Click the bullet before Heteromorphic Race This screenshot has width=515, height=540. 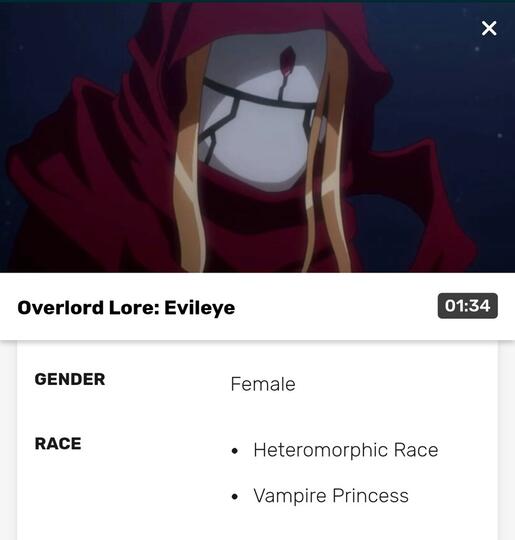pos(235,451)
